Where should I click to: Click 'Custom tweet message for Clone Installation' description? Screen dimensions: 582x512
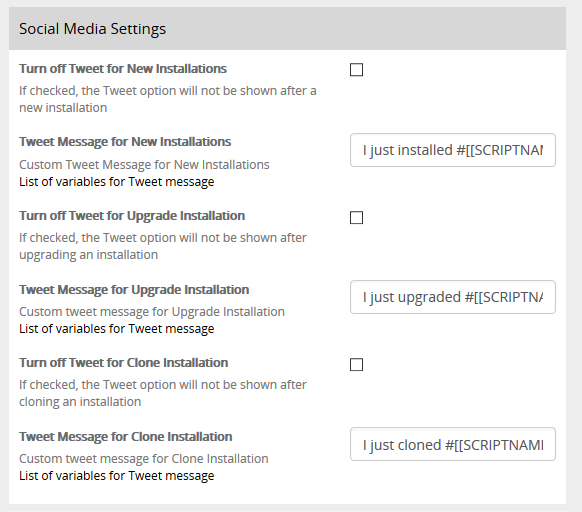(144, 459)
